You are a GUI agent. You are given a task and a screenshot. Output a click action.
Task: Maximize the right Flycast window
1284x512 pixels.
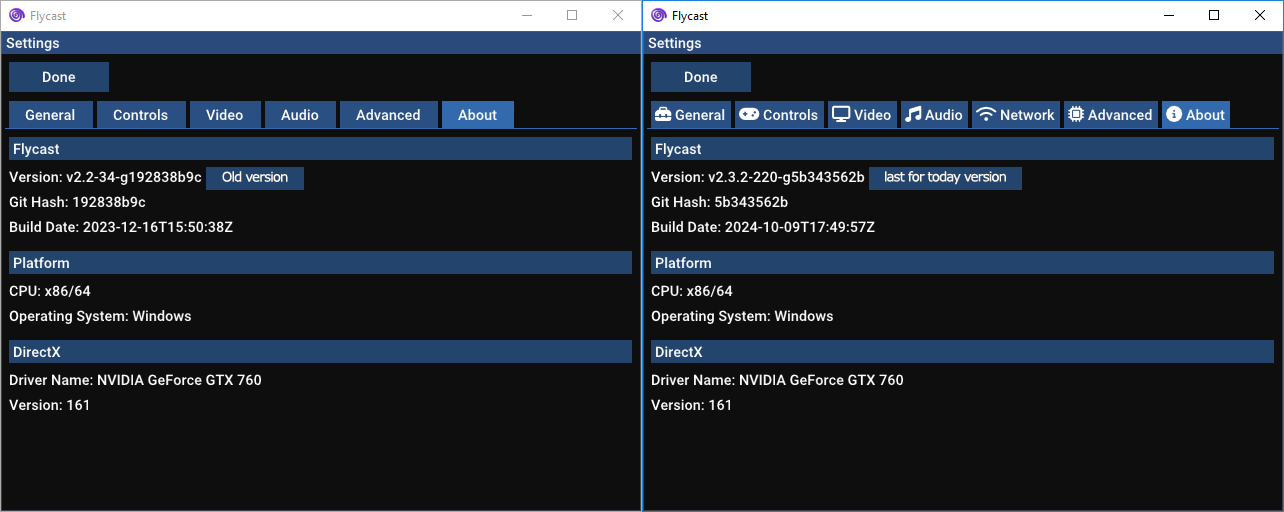click(x=1214, y=15)
